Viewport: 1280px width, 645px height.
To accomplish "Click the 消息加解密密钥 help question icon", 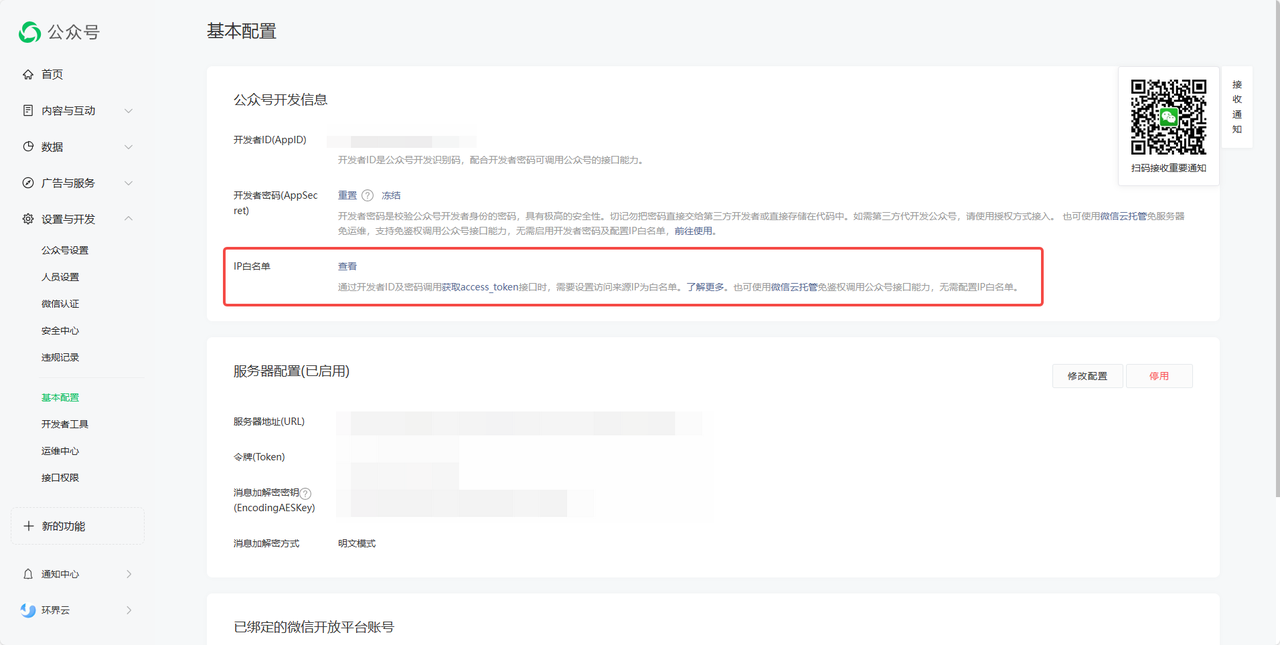I will (x=306, y=493).
